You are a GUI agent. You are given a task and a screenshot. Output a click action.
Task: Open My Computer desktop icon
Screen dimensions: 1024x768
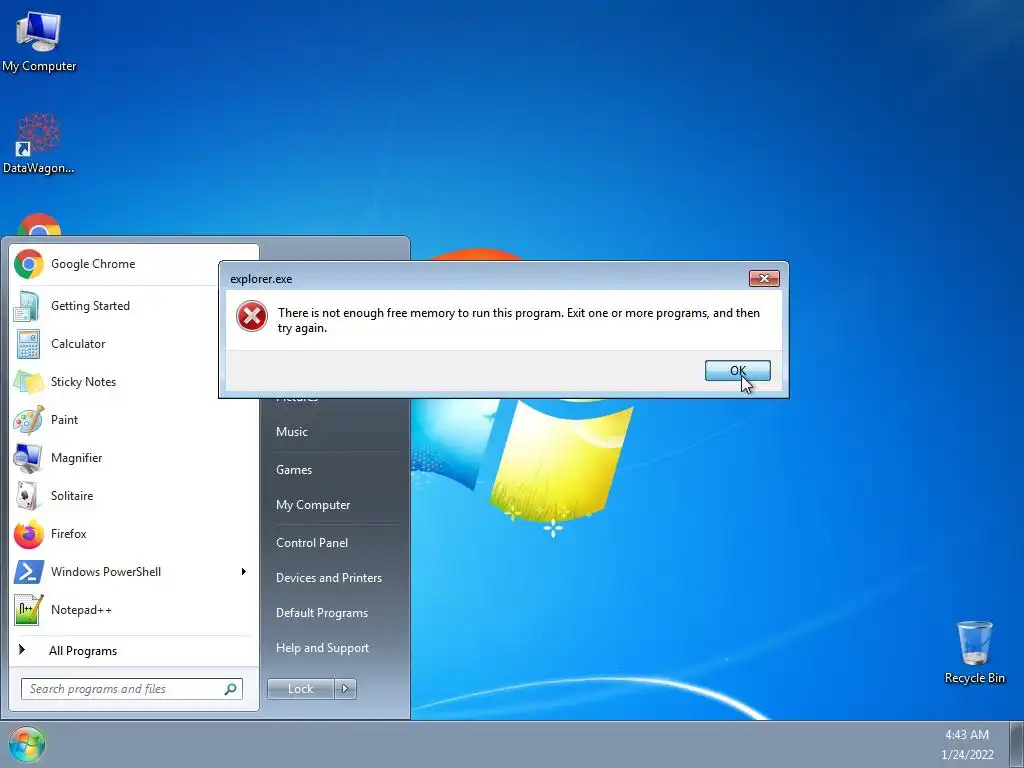pos(39,42)
